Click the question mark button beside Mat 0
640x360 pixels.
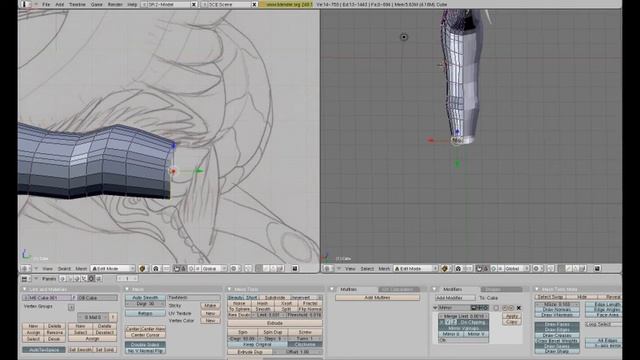coord(113,317)
